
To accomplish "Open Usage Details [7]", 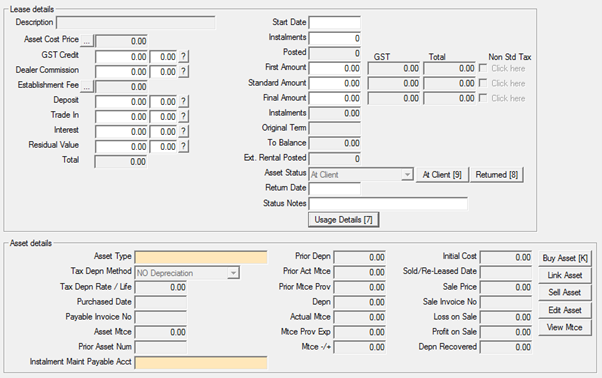I will 344,220.
